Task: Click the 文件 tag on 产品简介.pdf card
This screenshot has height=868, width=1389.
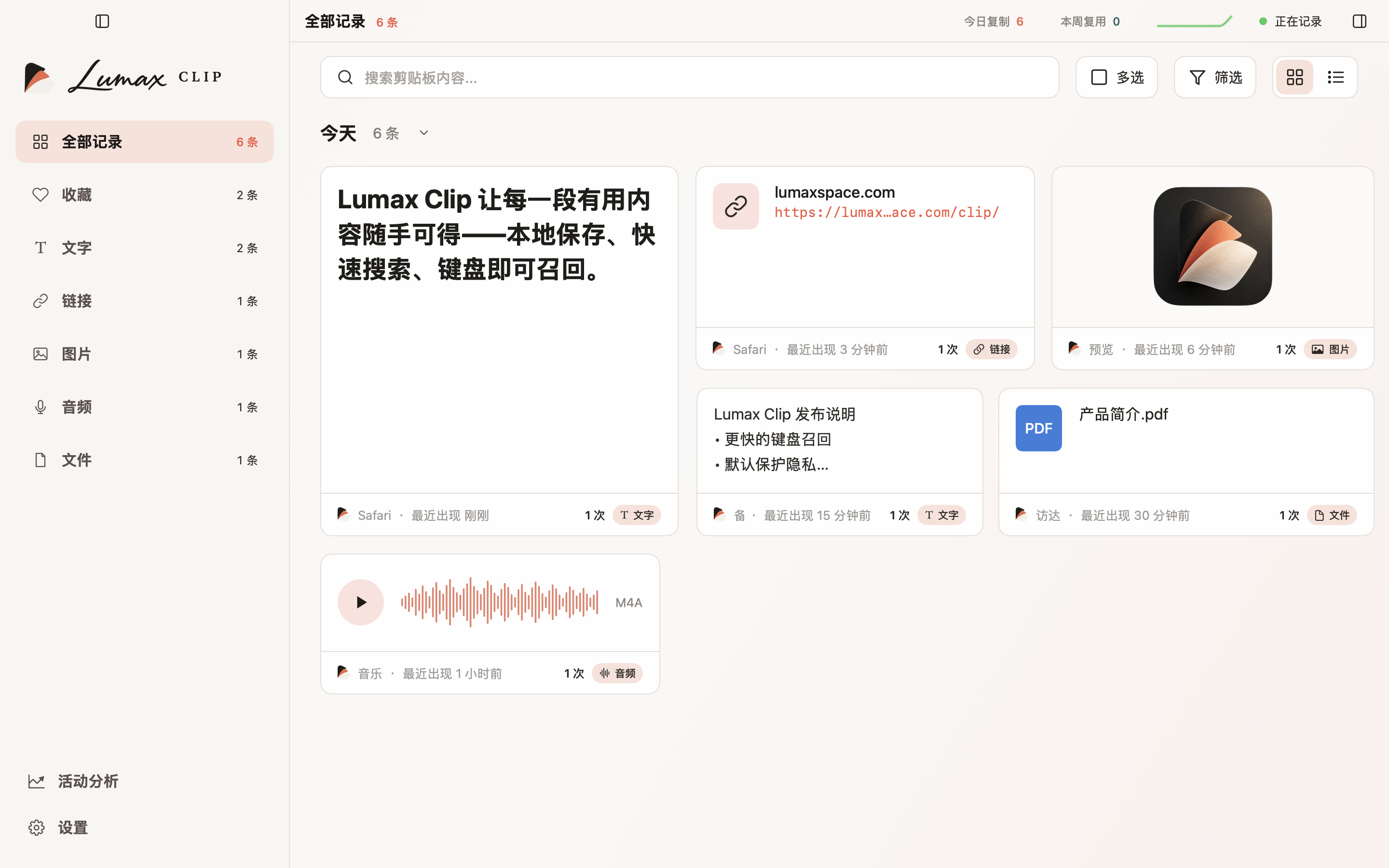Action: (1332, 515)
